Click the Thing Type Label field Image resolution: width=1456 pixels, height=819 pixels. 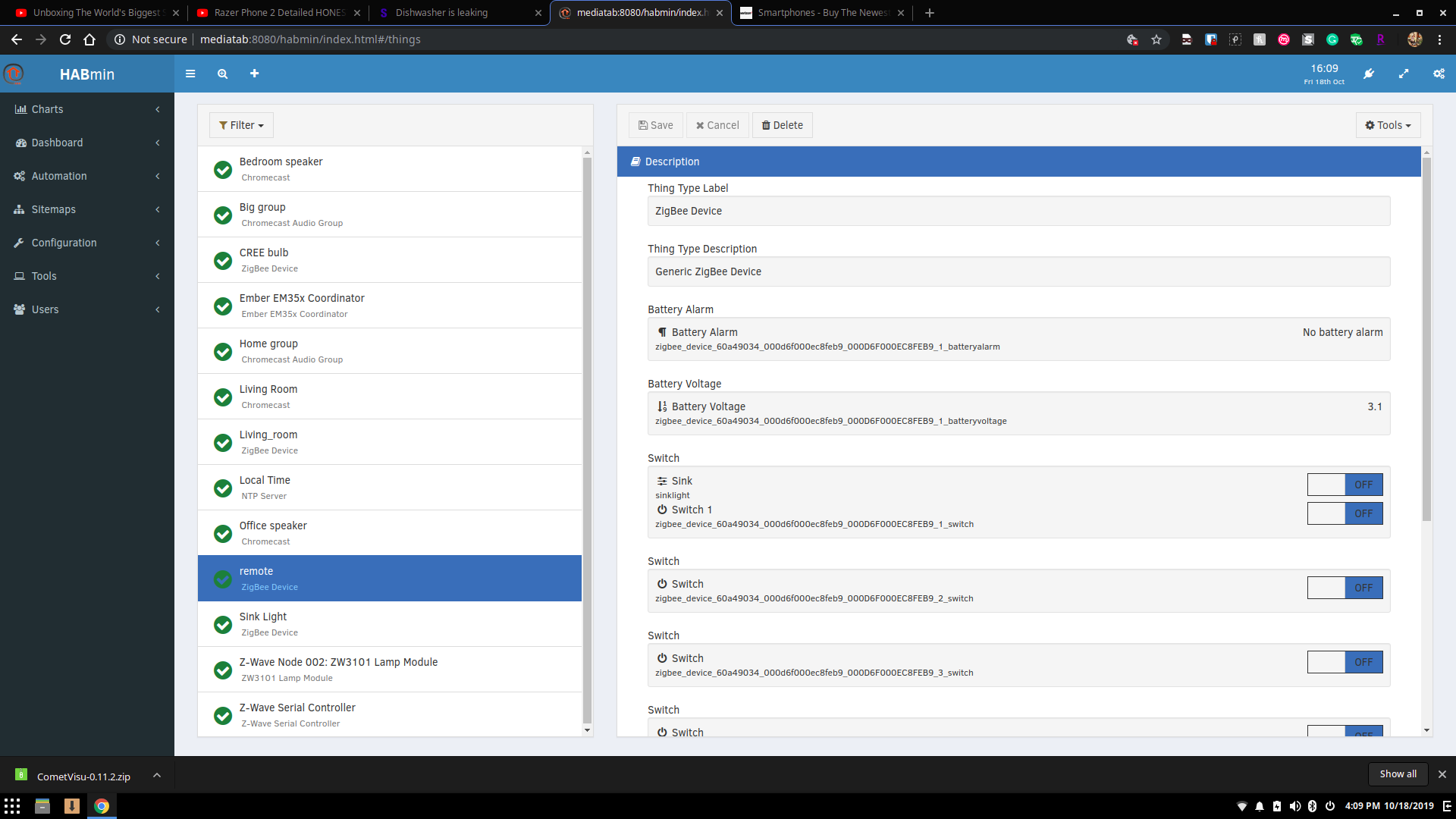pos(1018,211)
